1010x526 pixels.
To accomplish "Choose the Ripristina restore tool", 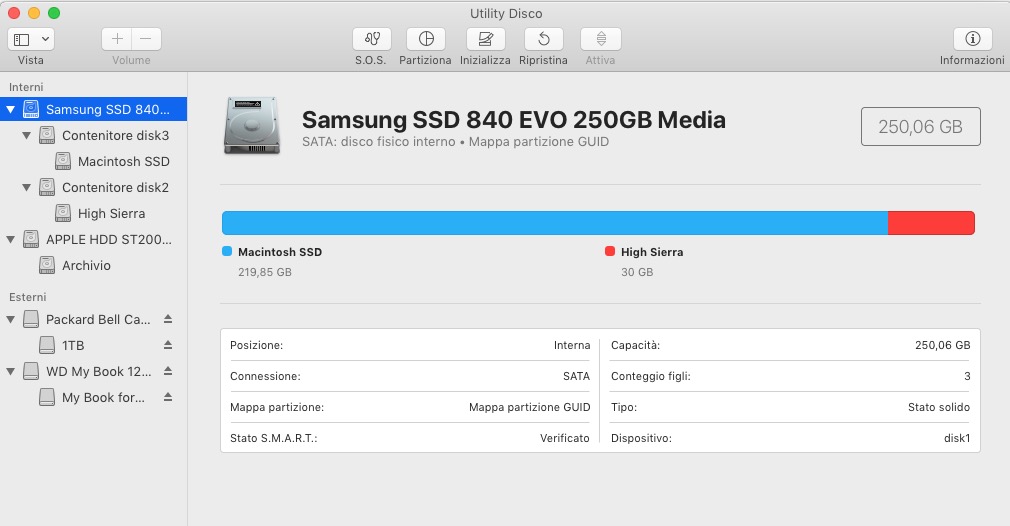I will [x=544, y=39].
